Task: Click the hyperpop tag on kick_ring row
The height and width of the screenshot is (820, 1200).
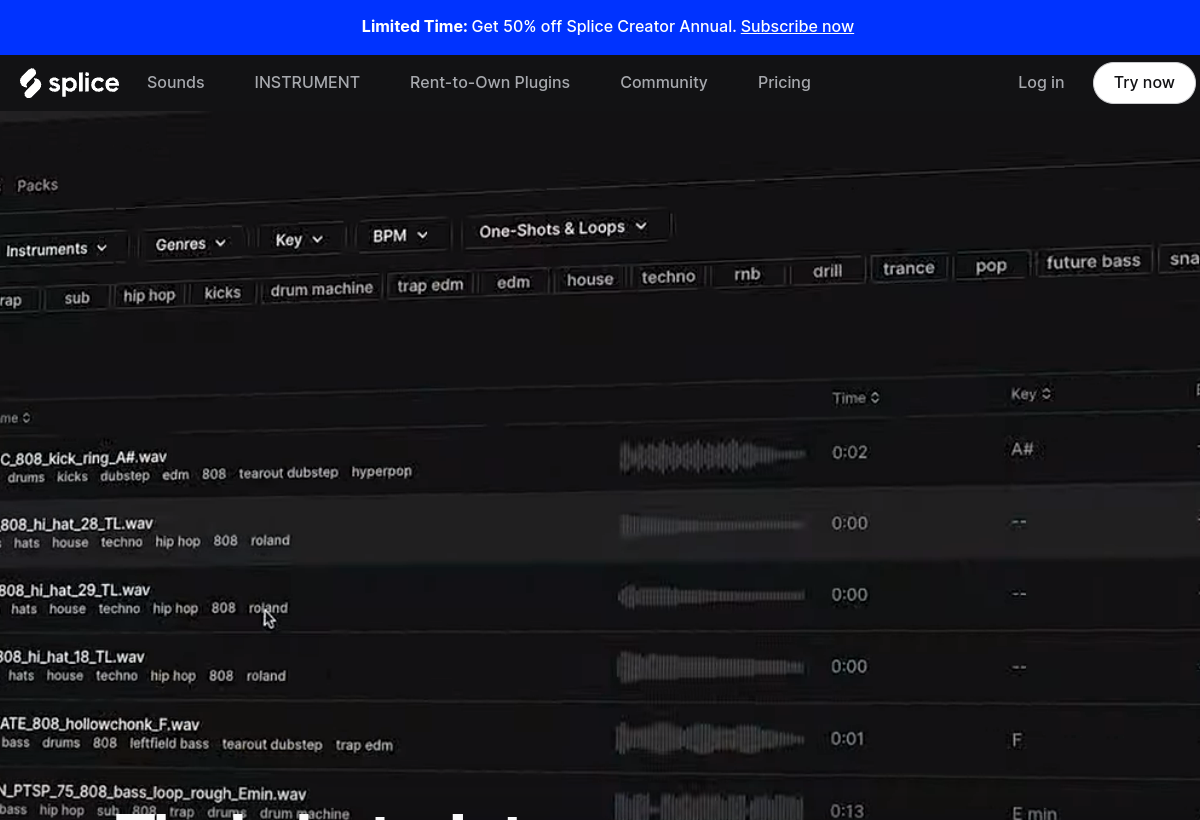Action: tap(382, 471)
